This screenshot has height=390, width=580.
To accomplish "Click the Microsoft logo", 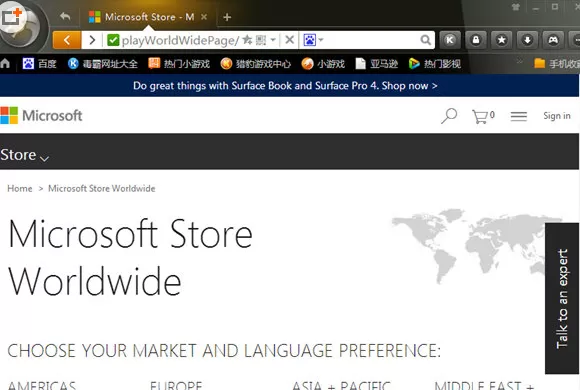I will coord(41,115).
